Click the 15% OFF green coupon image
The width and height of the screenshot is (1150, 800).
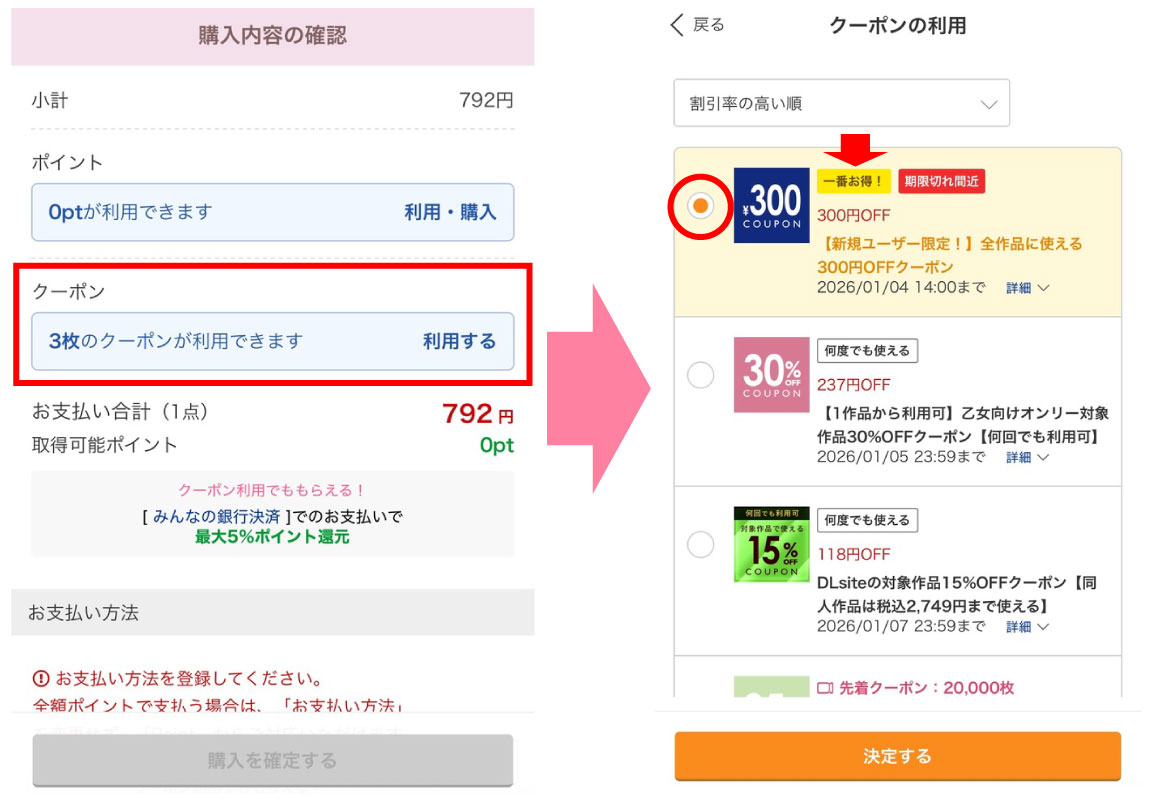[x=771, y=544]
